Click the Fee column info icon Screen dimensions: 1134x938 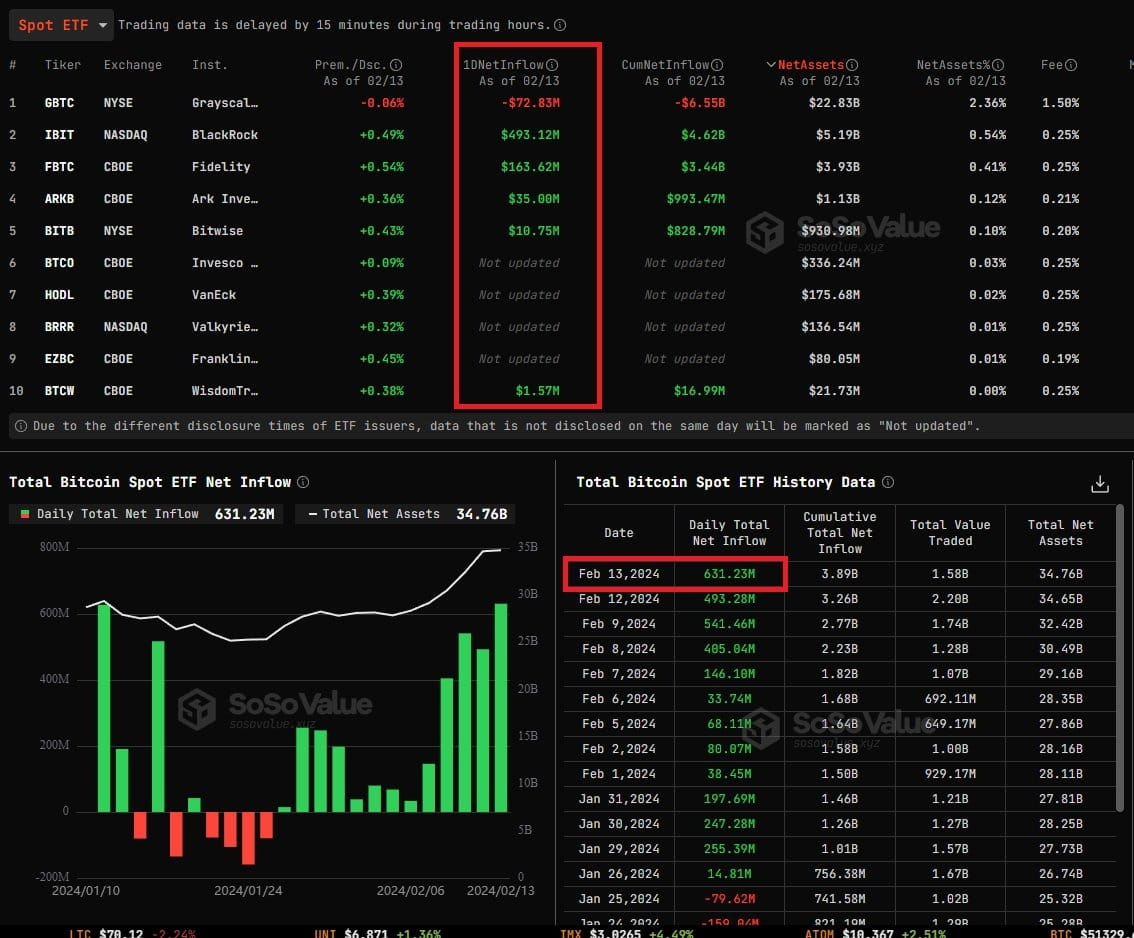point(1068,64)
